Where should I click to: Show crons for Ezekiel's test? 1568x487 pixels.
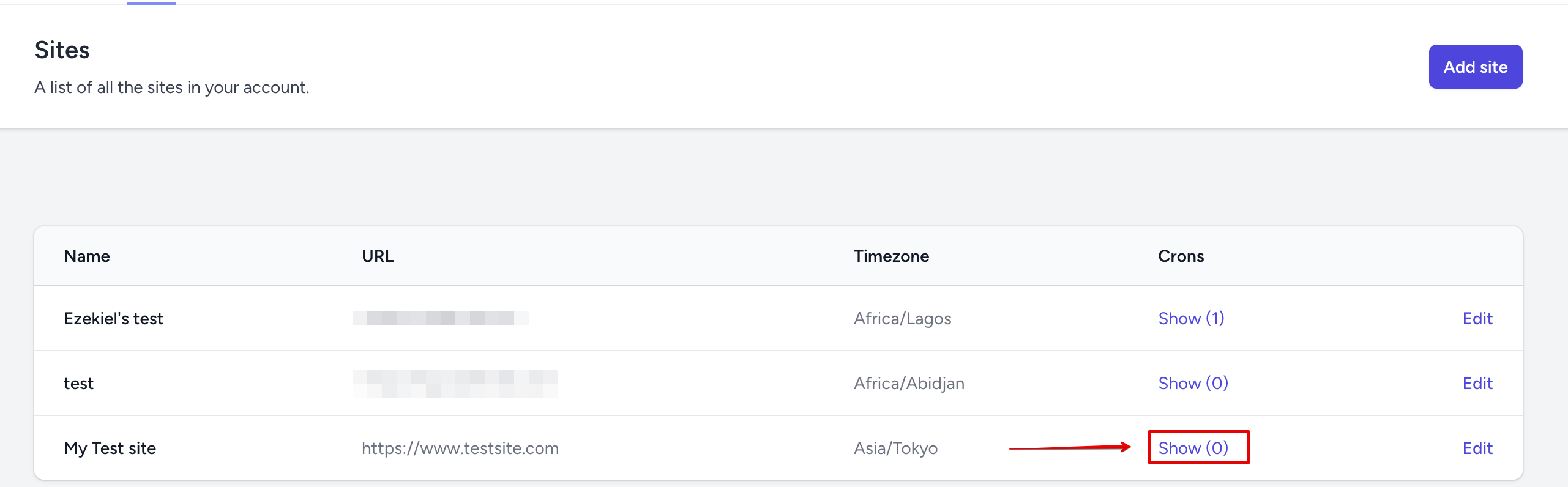pos(1190,318)
